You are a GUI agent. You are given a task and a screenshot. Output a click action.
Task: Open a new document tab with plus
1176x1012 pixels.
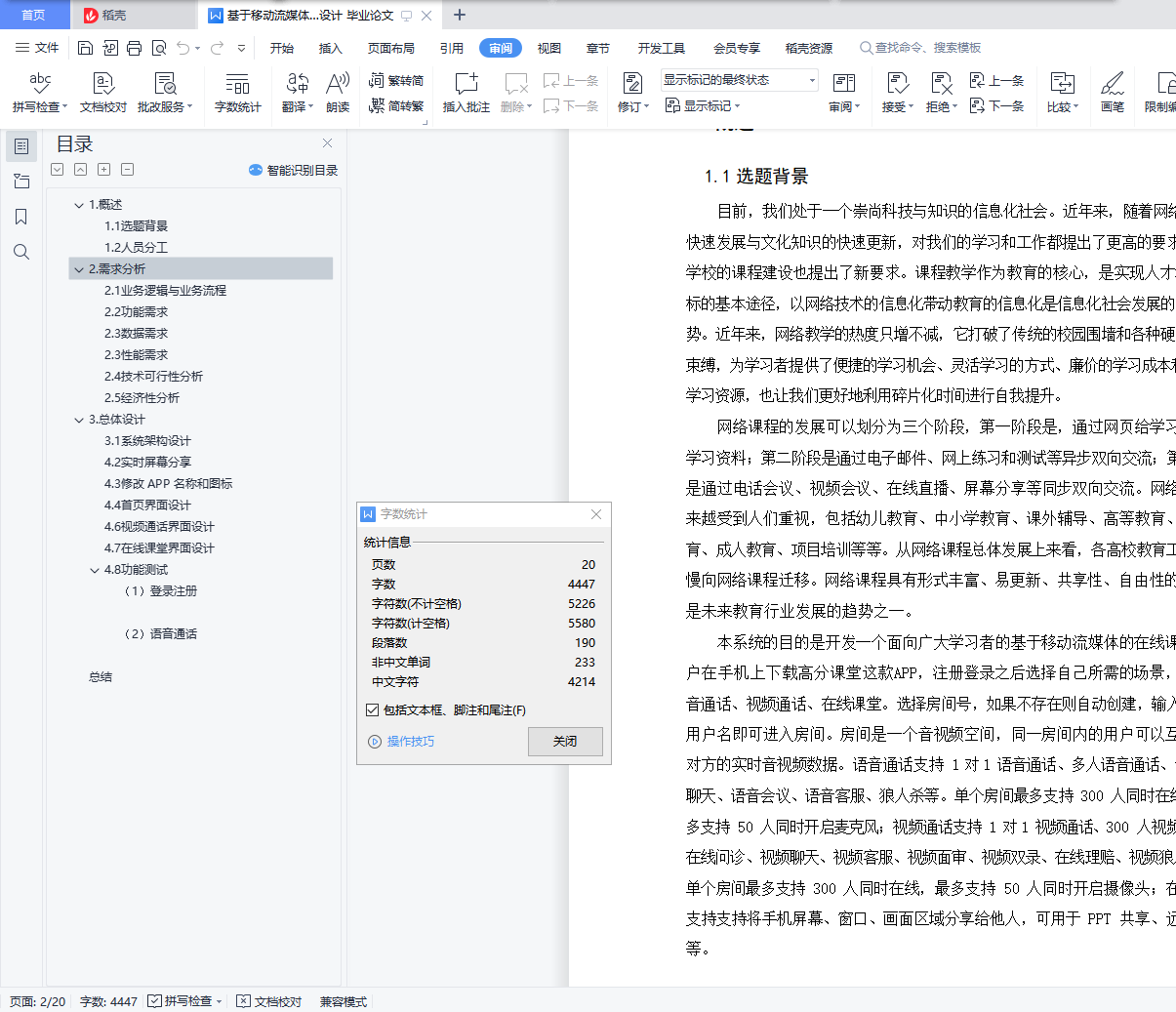point(460,15)
